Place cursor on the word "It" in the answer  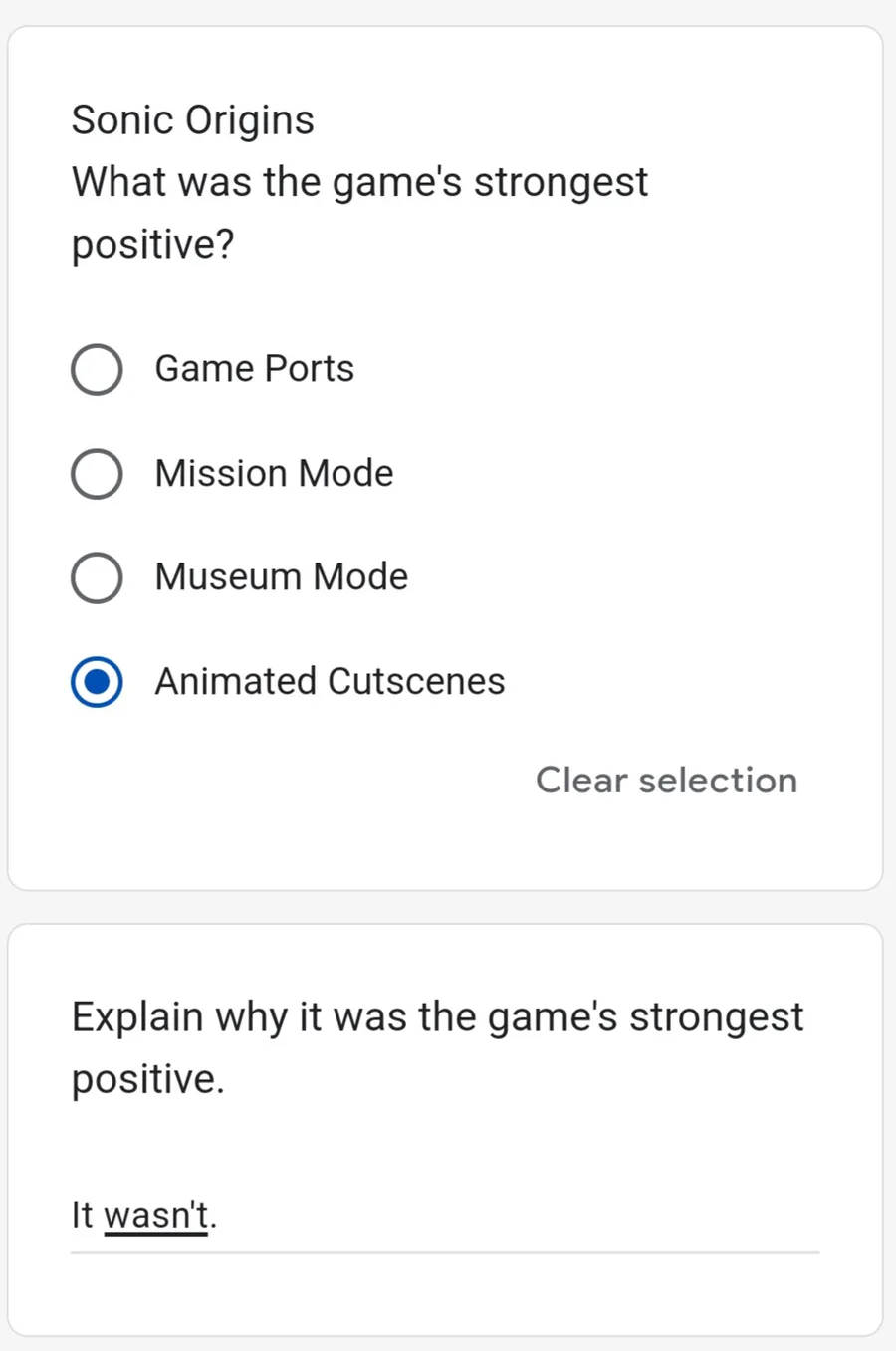pos(82,1215)
